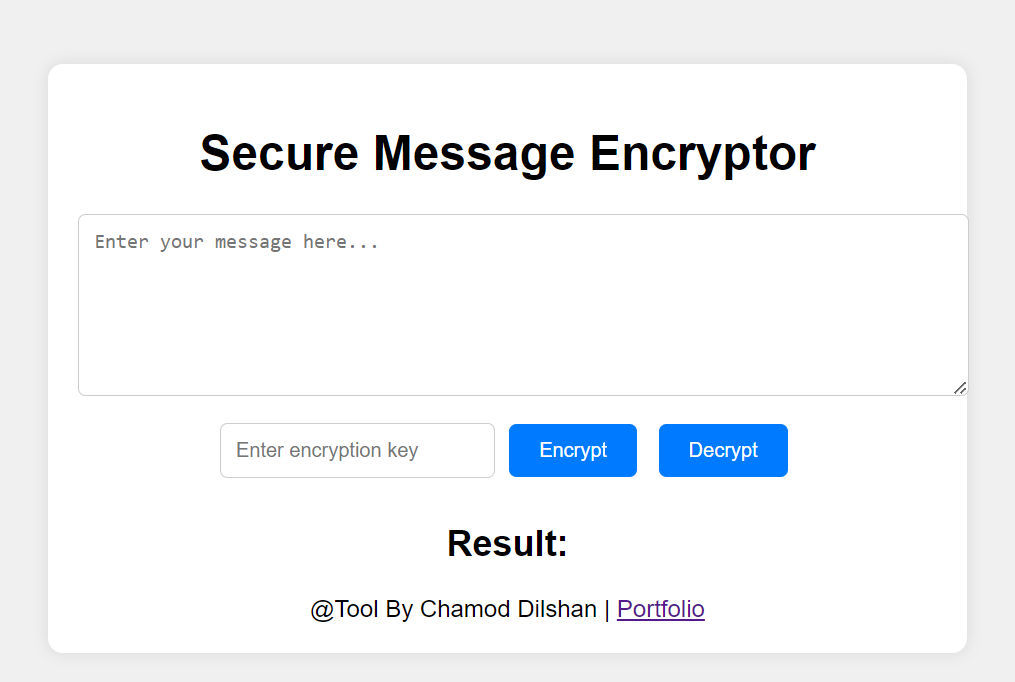Click inside the encryption key field
Screen dimensions: 1015x682
coord(357,450)
